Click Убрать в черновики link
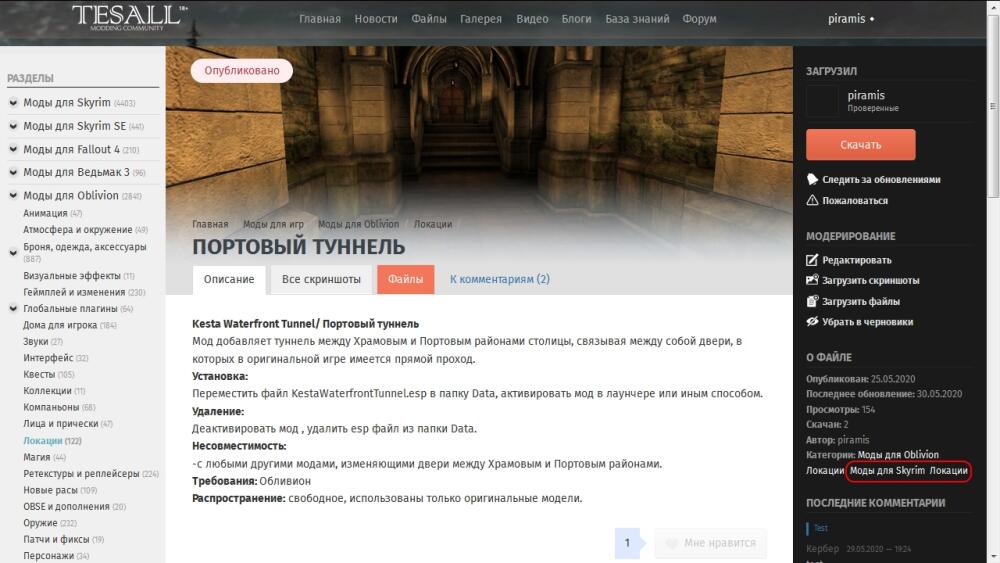 (867, 321)
